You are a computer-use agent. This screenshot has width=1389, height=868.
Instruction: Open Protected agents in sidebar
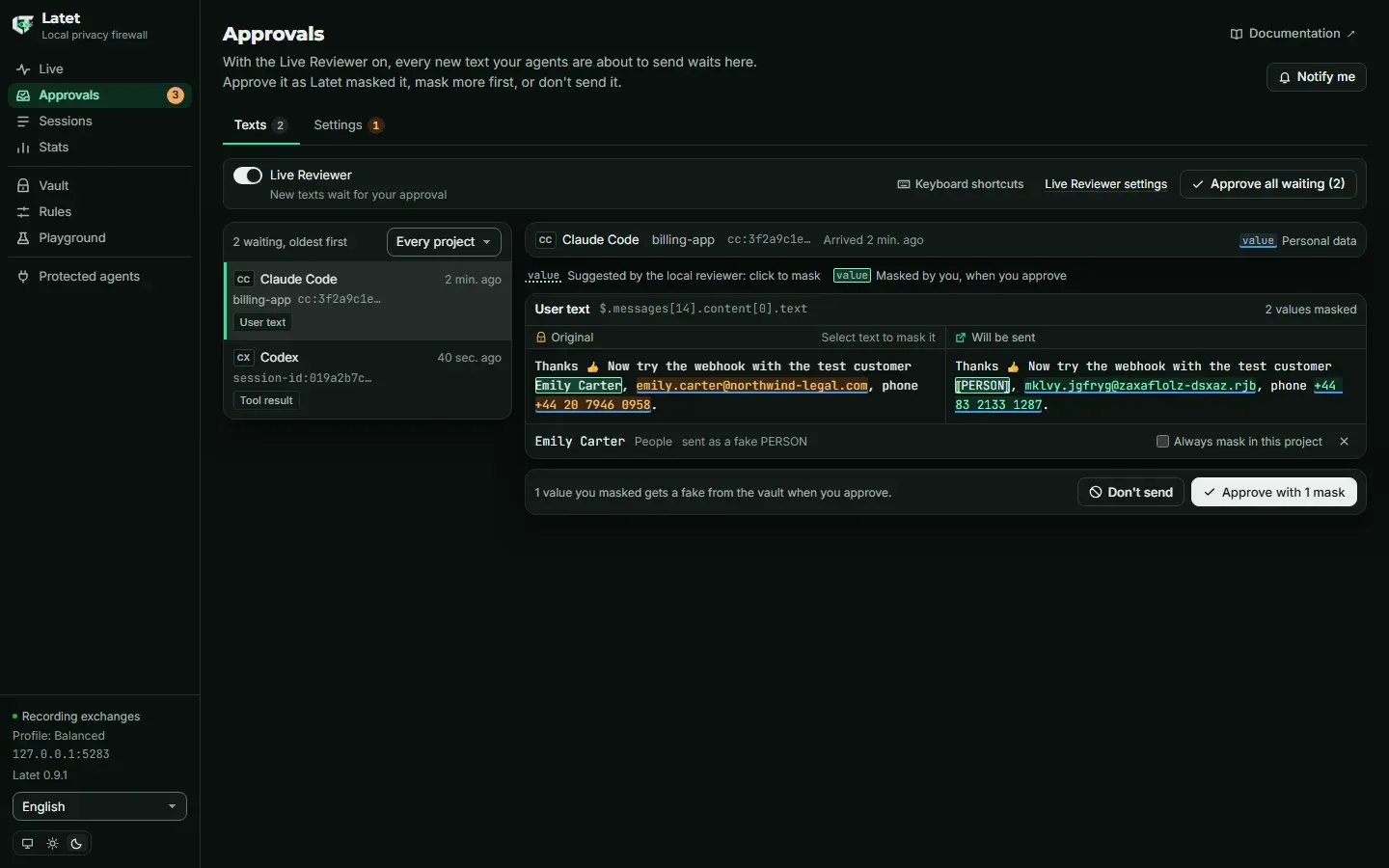(99, 277)
